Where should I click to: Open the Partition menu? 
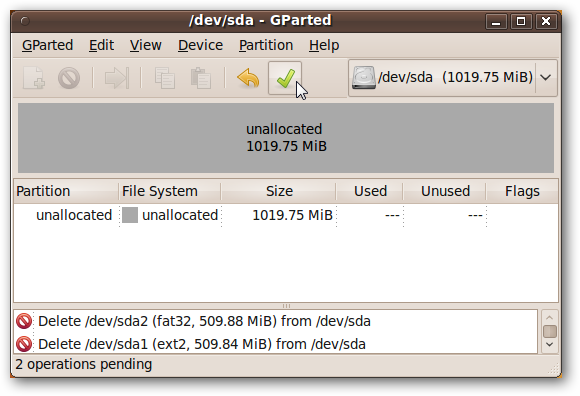(266, 45)
